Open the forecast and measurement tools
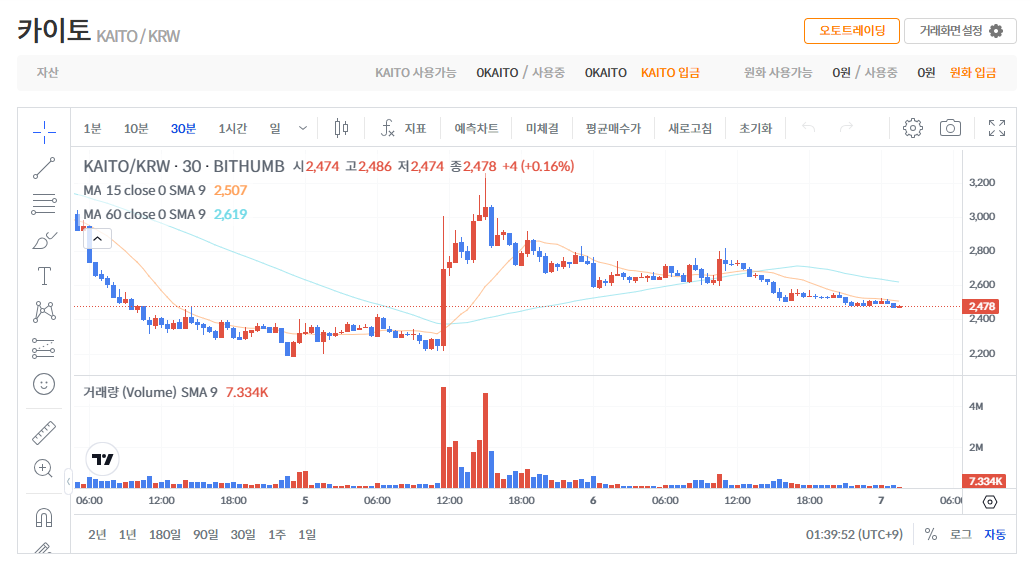This screenshot has height=564, width=1031. [x=44, y=348]
